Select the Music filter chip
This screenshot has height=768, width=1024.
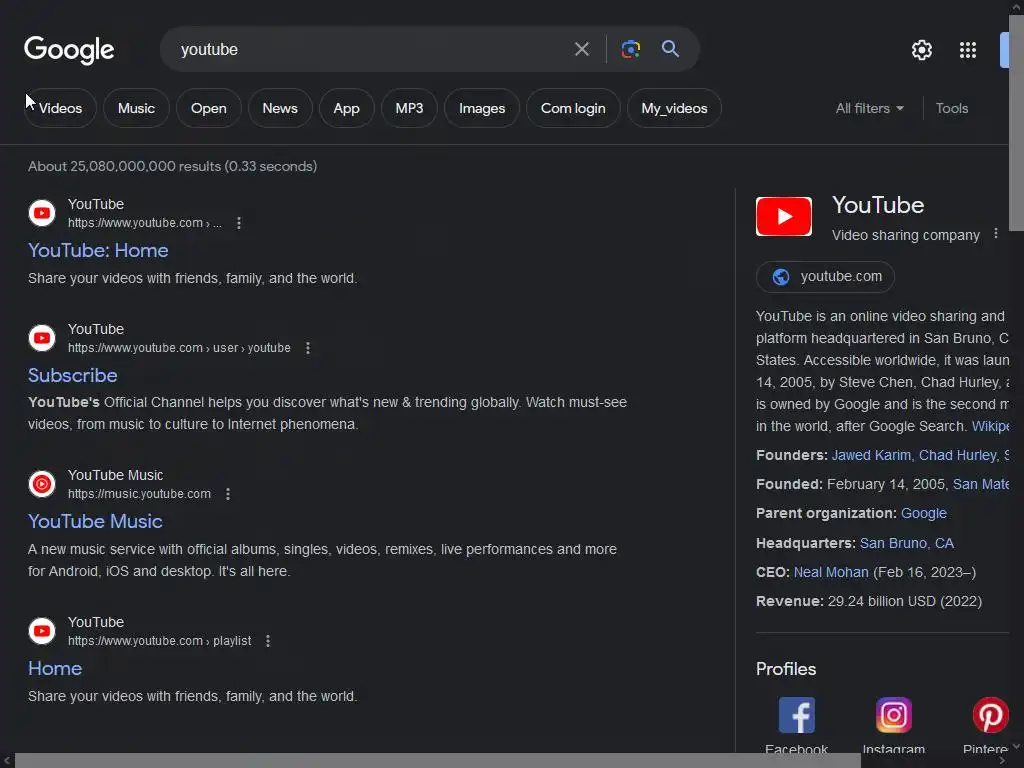click(136, 108)
